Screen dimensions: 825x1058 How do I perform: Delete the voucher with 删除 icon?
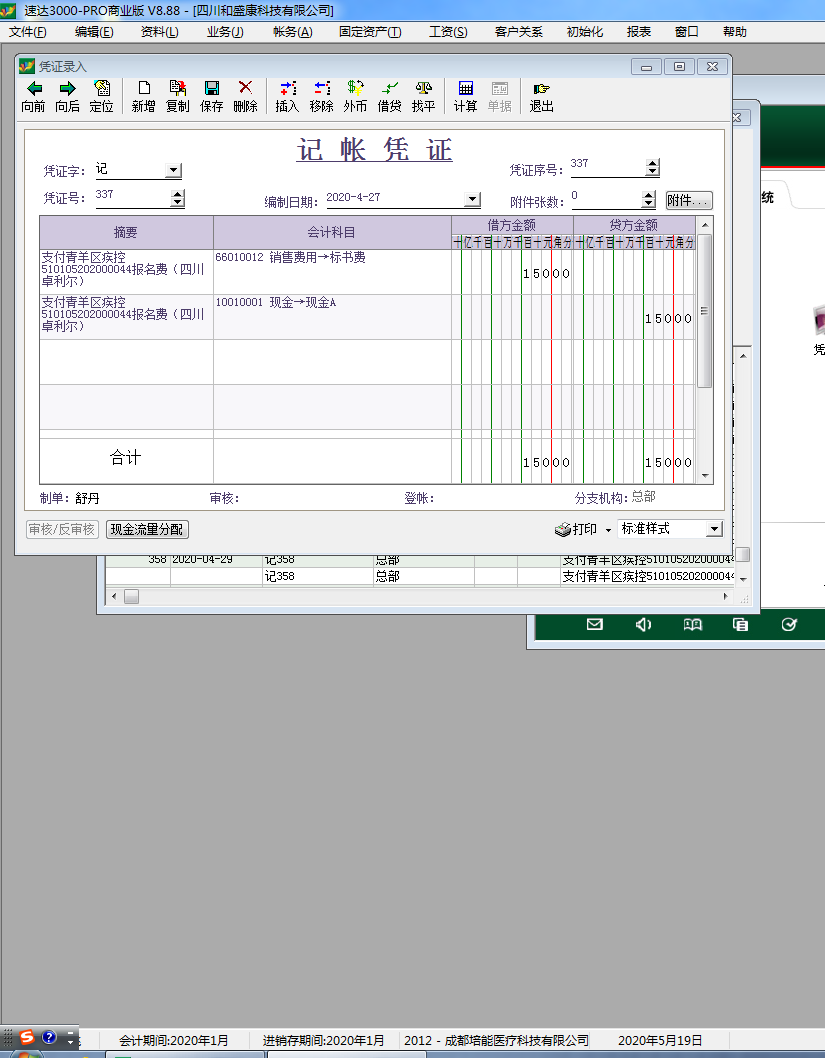click(245, 89)
